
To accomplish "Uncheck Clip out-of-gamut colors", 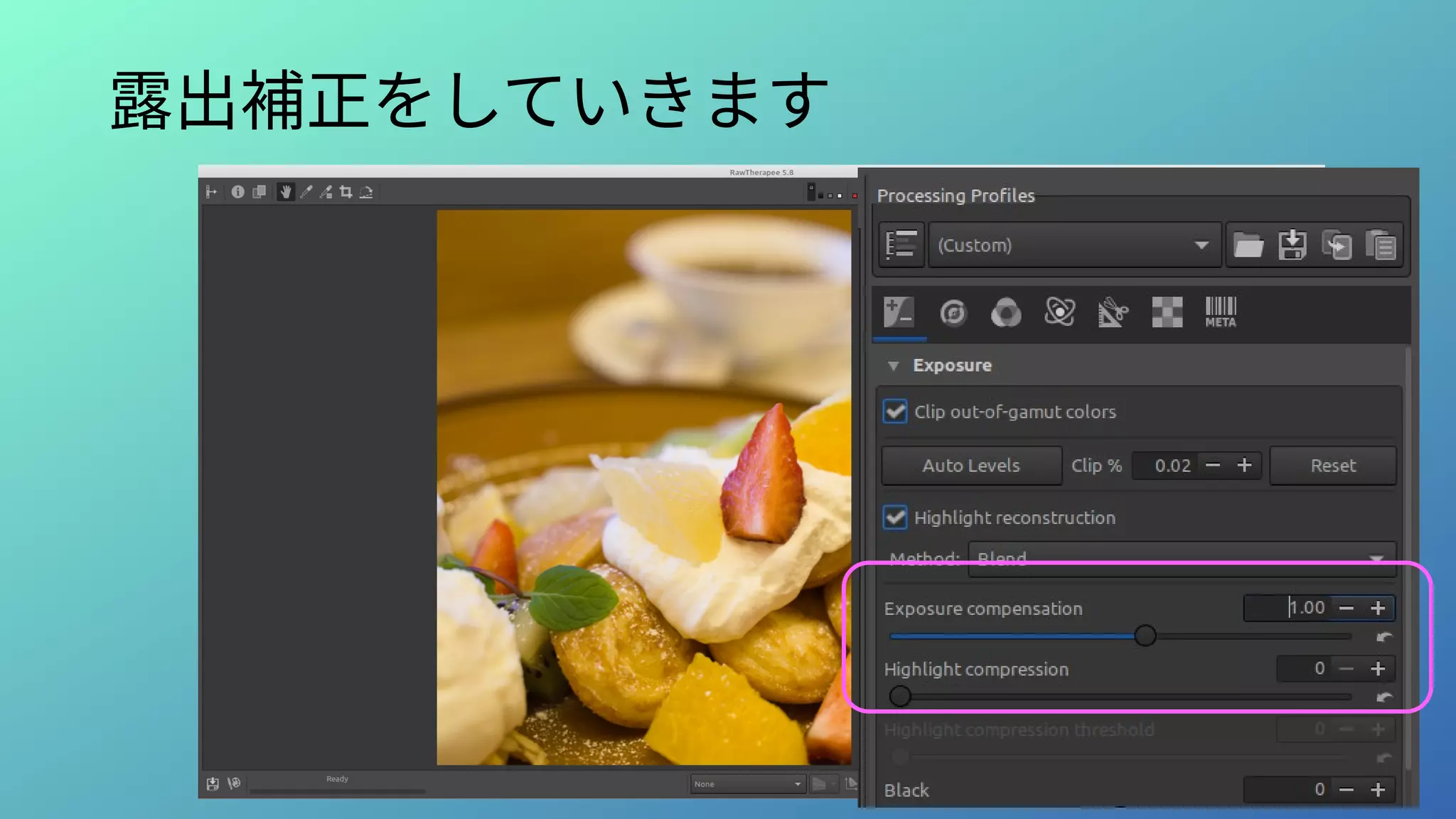I will [x=895, y=412].
